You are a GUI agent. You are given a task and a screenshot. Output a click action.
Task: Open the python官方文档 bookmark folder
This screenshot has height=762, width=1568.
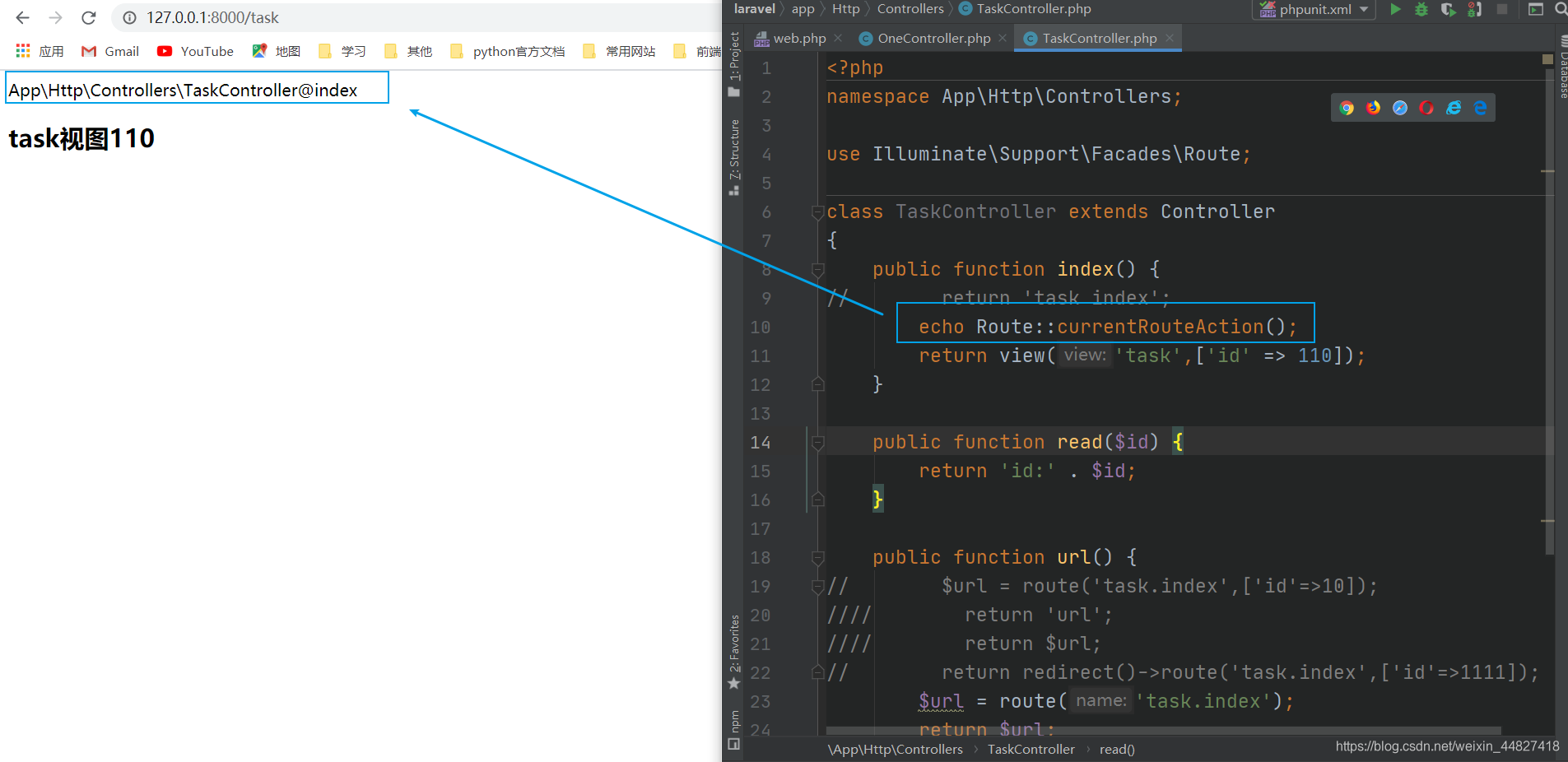click(508, 51)
